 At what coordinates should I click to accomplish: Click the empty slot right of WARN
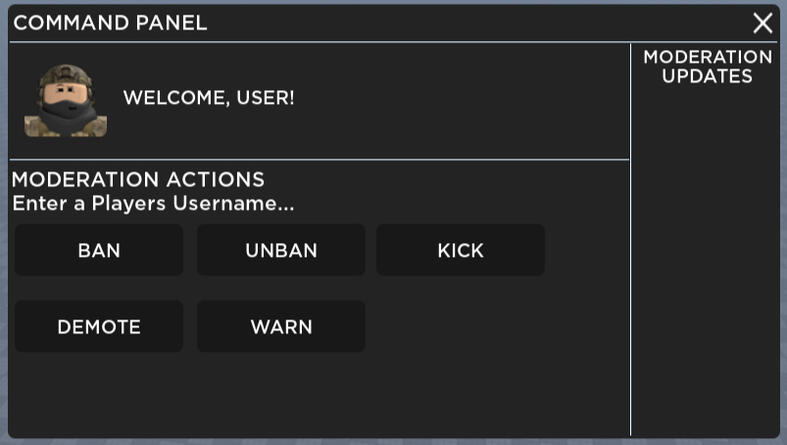point(460,327)
